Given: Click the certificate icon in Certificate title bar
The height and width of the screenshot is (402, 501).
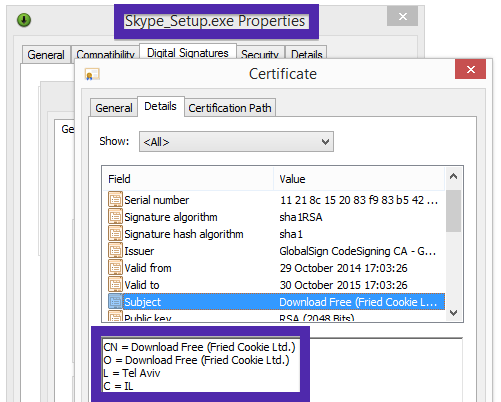Looking at the screenshot, I should coord(92,74).
